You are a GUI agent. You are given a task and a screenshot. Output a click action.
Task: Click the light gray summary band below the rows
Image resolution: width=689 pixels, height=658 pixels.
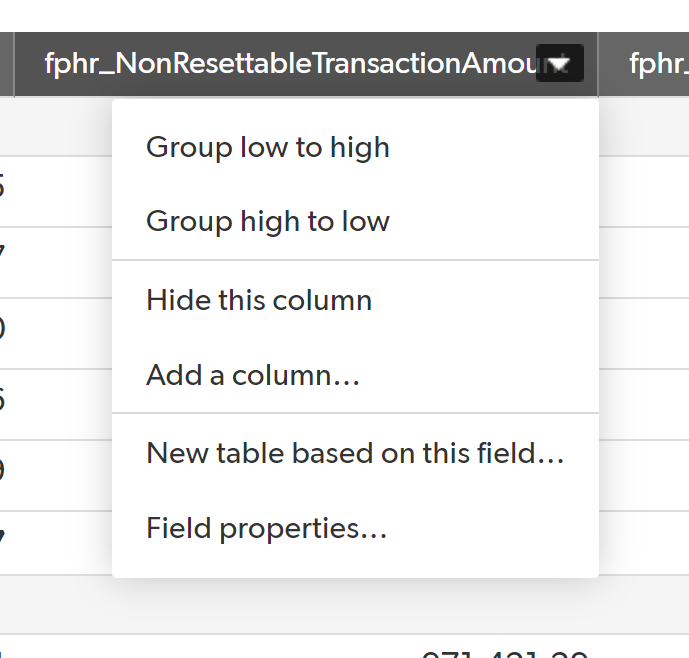(344, 605)
